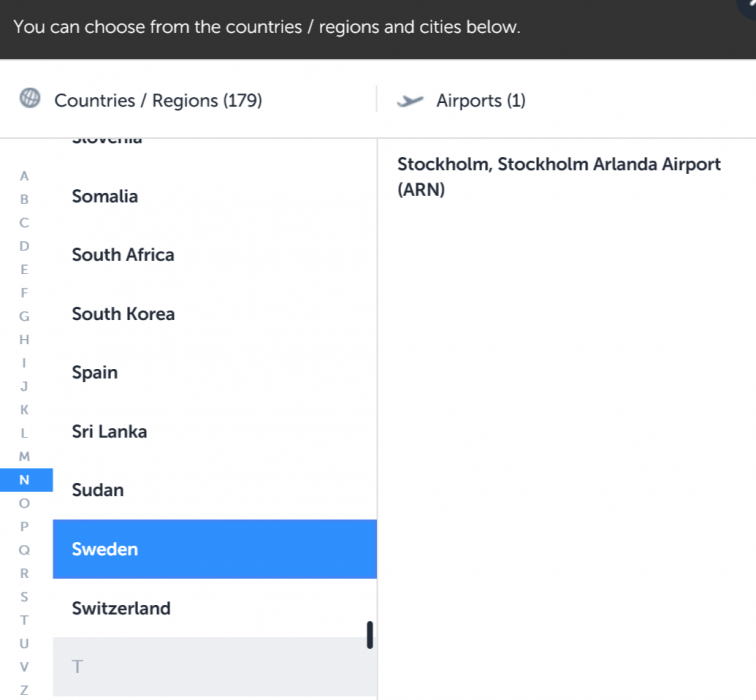The image size is (756, 700).
Task: Jump to letter S in alphabet index
Action: point(24,597)
